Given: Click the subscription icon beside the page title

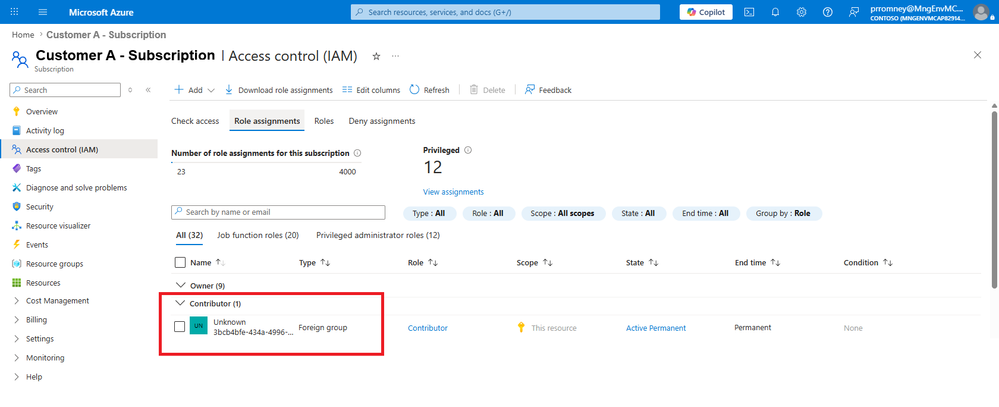Looking at the screenshot, I should coord(20,60).
